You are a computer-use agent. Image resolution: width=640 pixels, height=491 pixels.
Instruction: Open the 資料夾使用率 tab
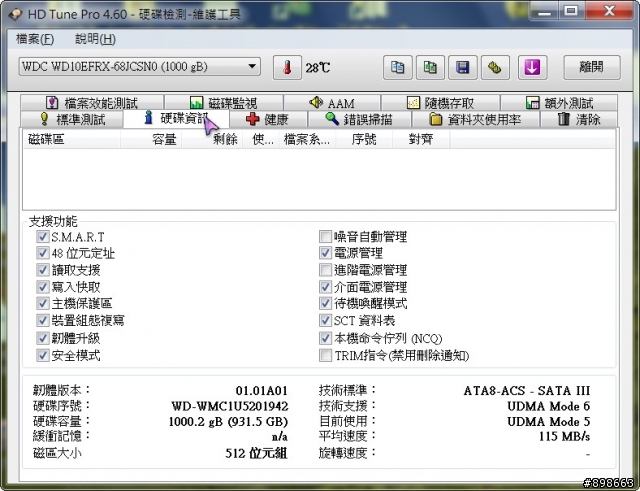coord(476,120)
